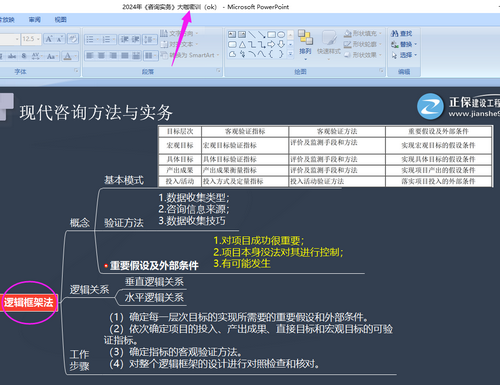500x385 pixels.
Task: Justify the text
Action: point(125,55)
